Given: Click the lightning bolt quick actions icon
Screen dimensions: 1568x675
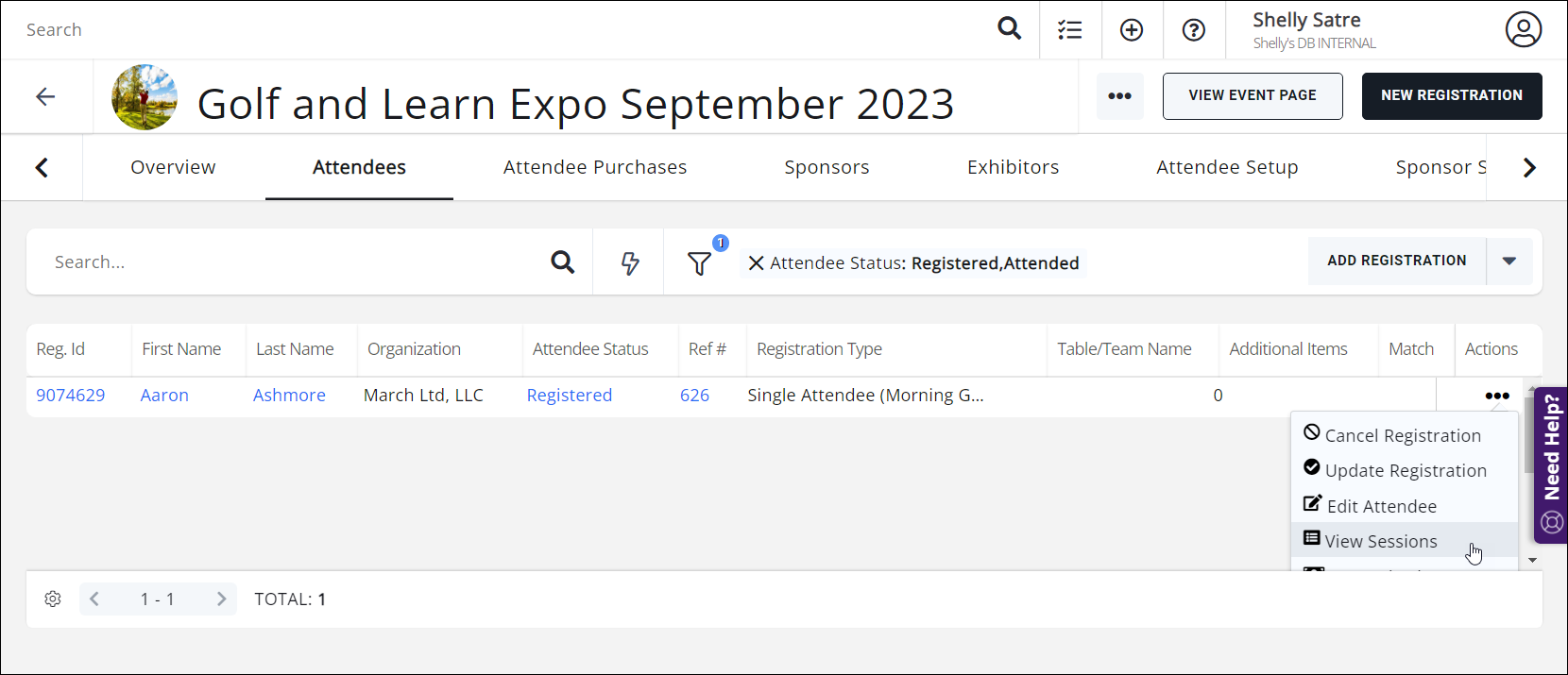Looking at the screenshot, I should 629,262.
